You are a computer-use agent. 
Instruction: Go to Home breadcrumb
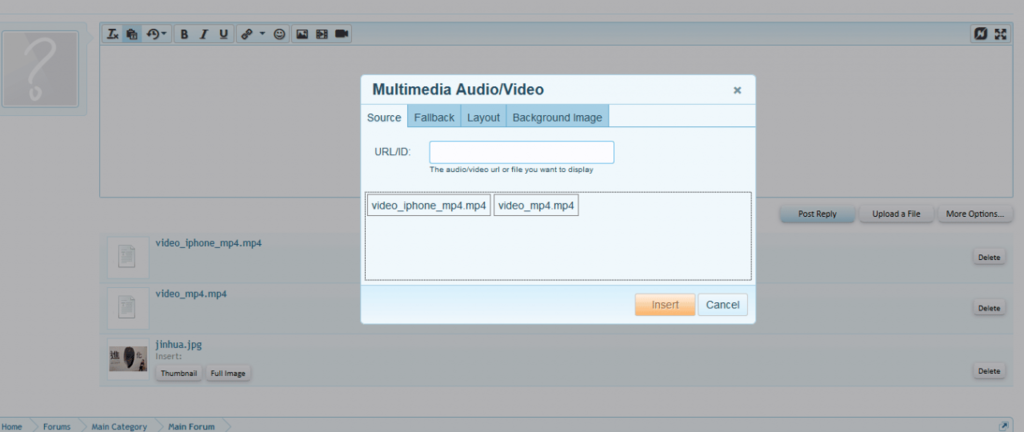point(12,427)
